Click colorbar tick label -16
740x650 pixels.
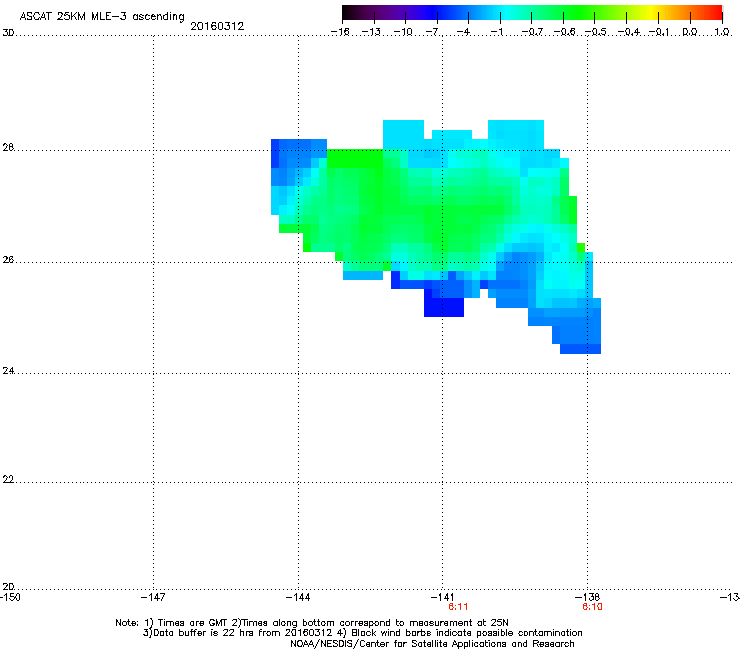(x=340, y=32)
